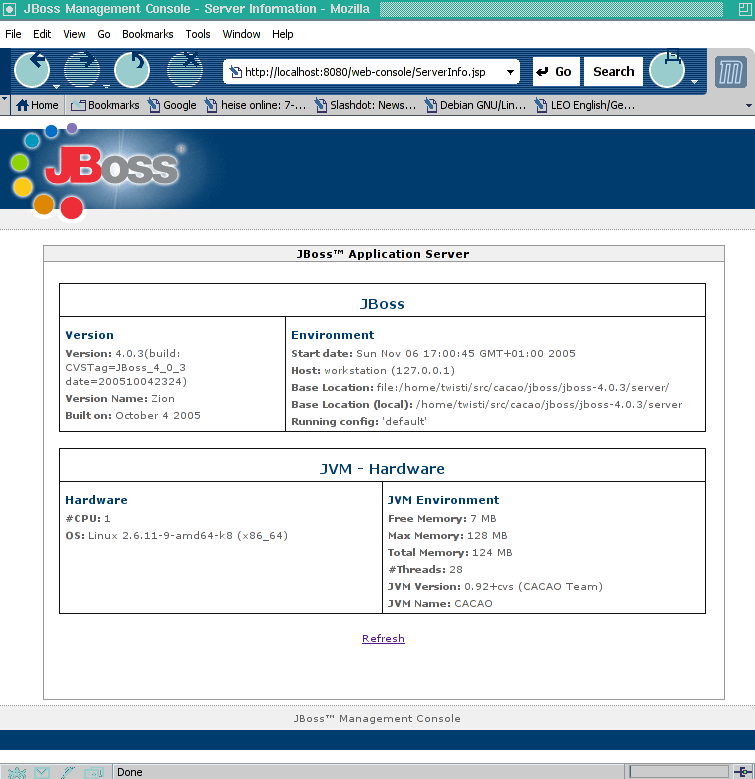Click the disabled Forward arrow button
The width and height of the screenshot is (755, 779).
point(82,70)
